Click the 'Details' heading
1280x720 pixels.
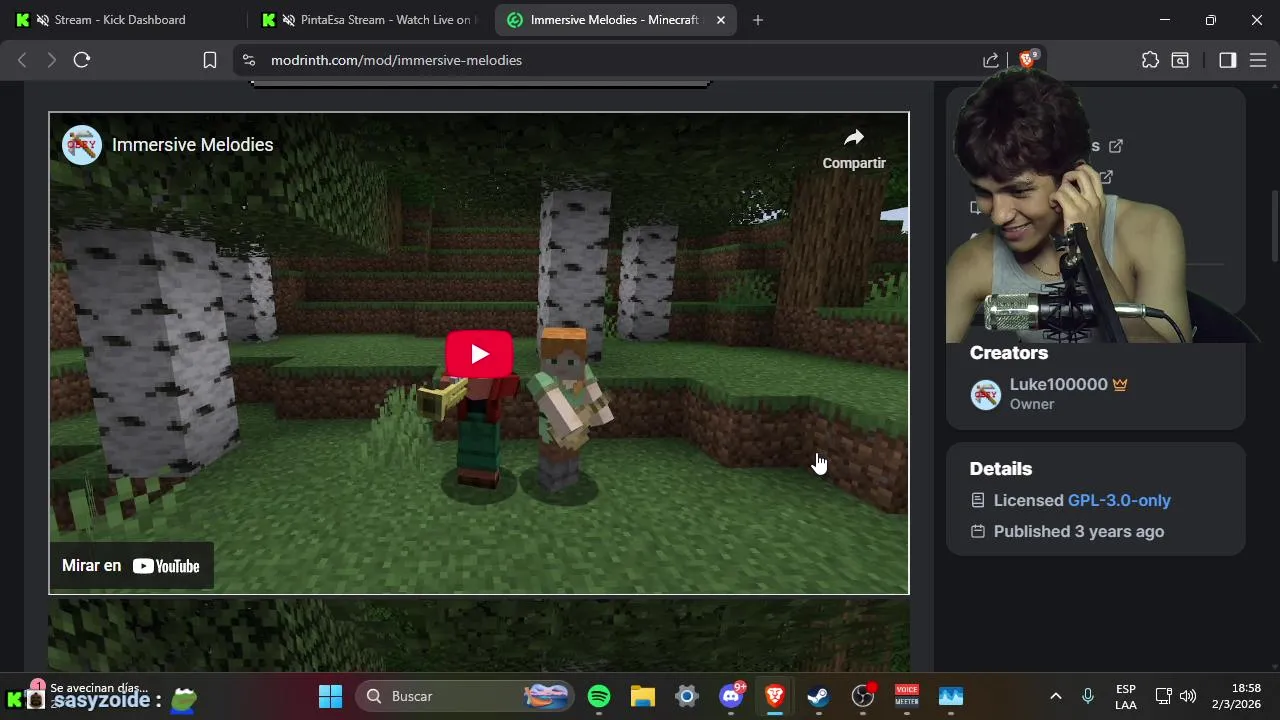coord(1000,469)
